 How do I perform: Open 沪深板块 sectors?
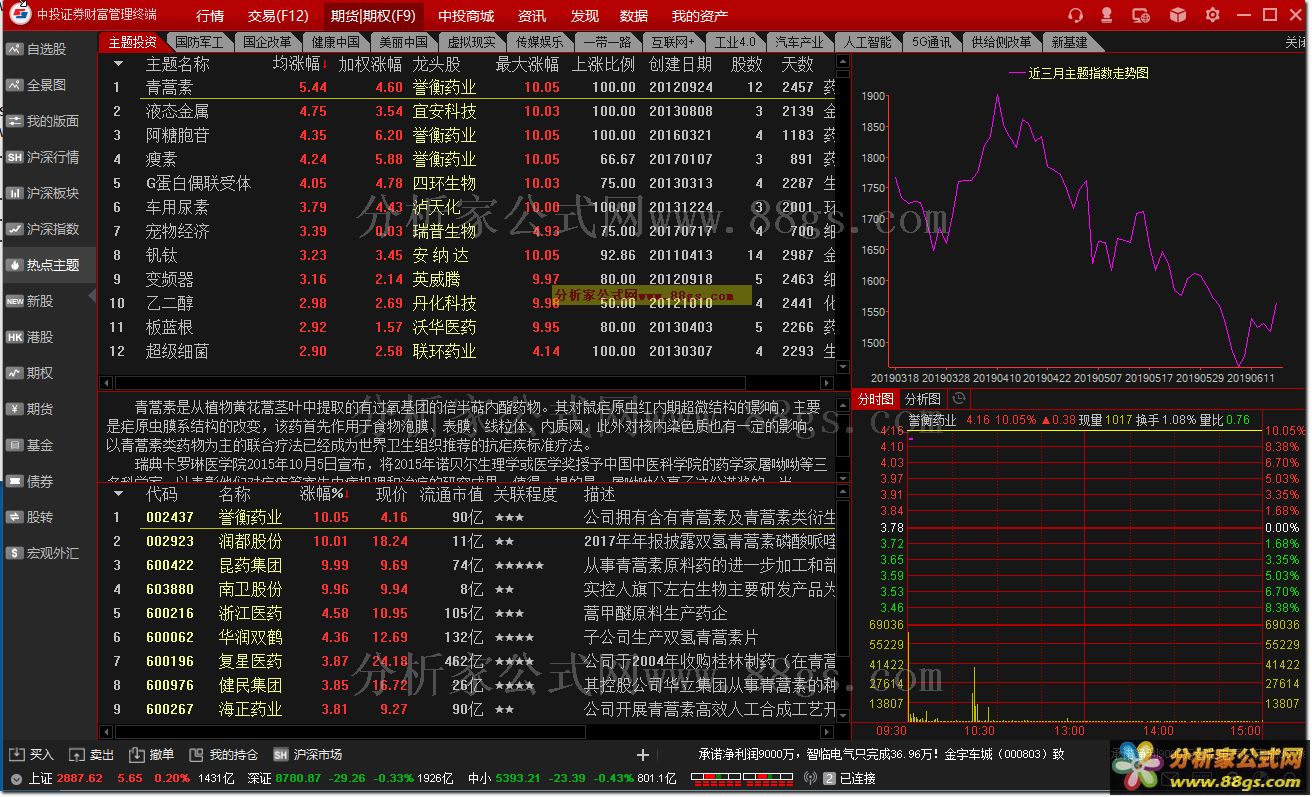click(x=48, y=193)
